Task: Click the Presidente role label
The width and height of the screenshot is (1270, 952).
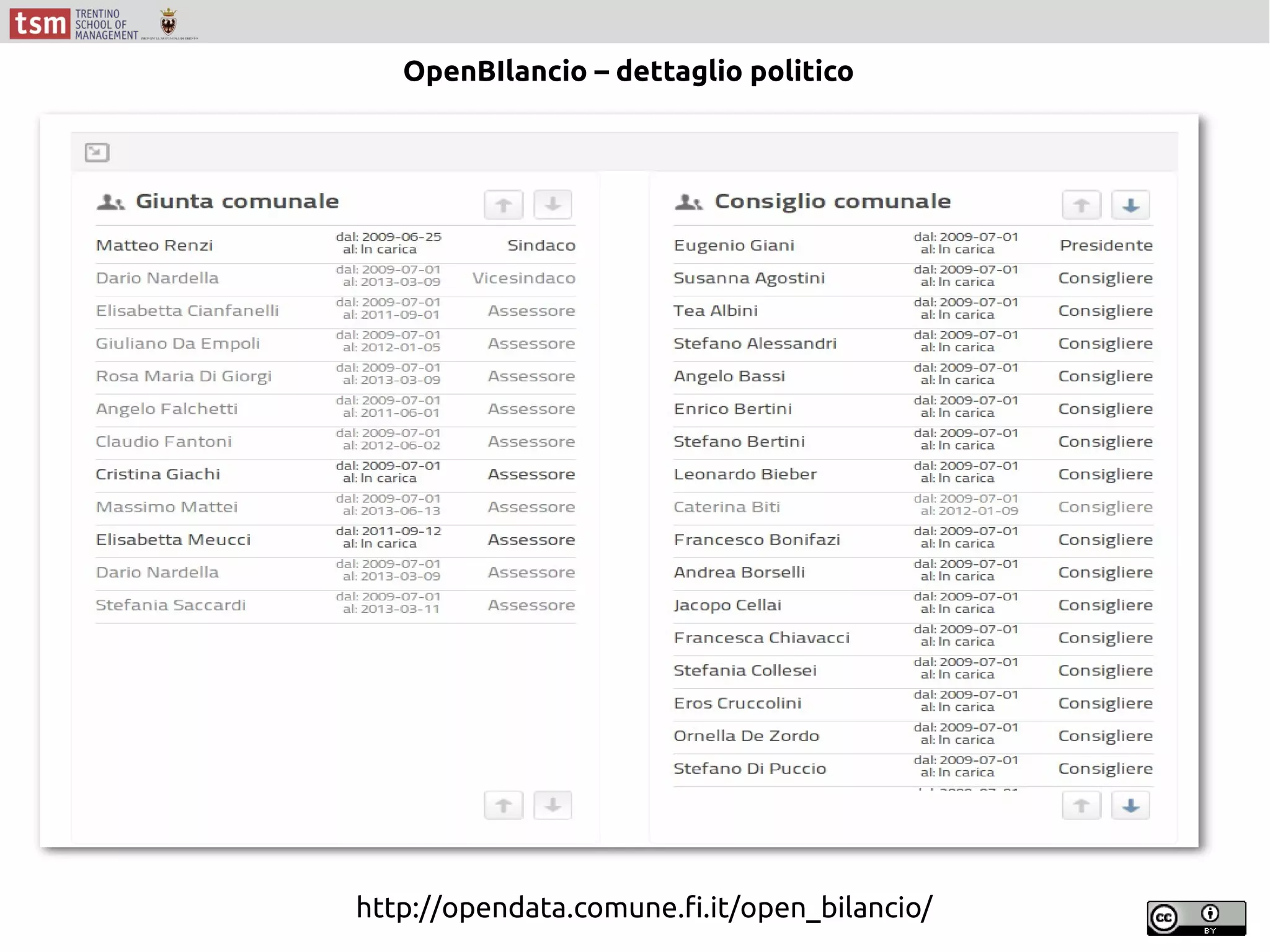Action: click(1106, 246)
